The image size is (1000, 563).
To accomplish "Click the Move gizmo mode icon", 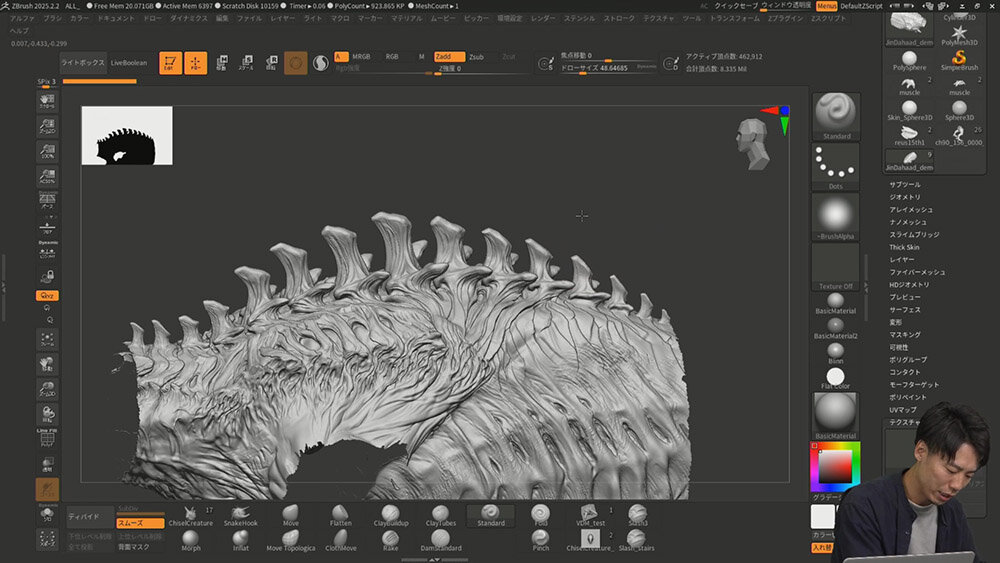I will coord(221,62).
